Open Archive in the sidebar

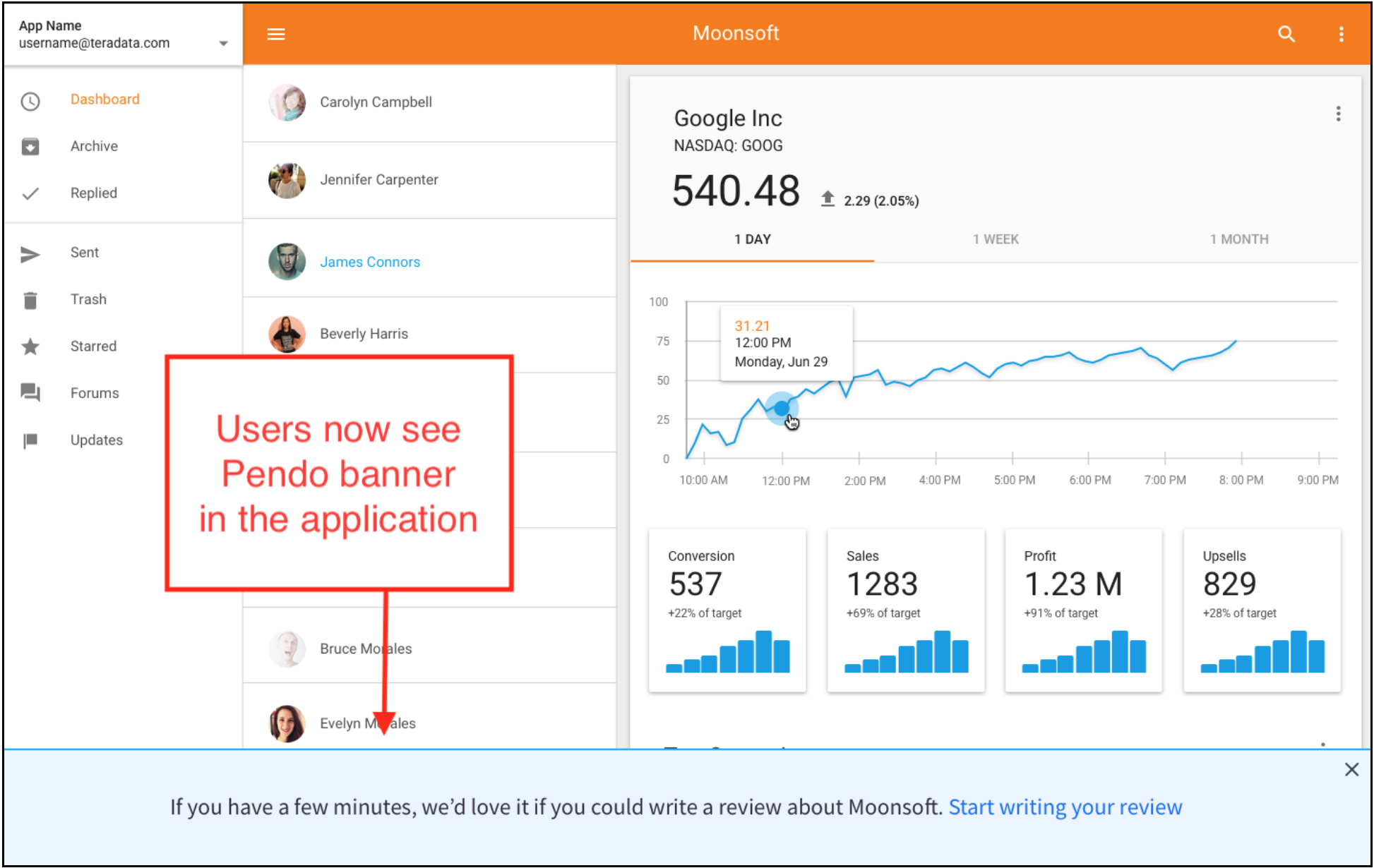[94, 146]
